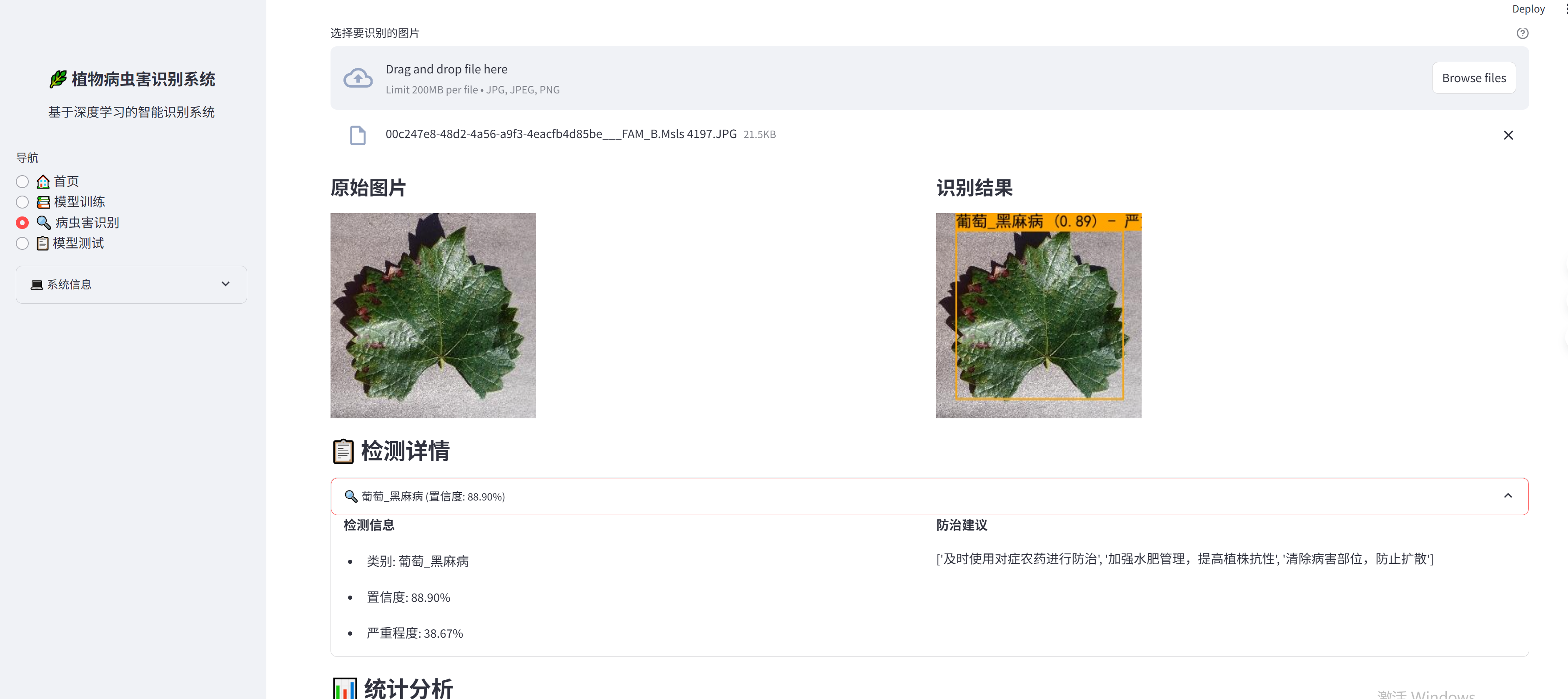This screenshot has height=699, width=1568.
Task: Click the magnifier icon in the 葡萄_黑麻病 result header
Action: 351,496
